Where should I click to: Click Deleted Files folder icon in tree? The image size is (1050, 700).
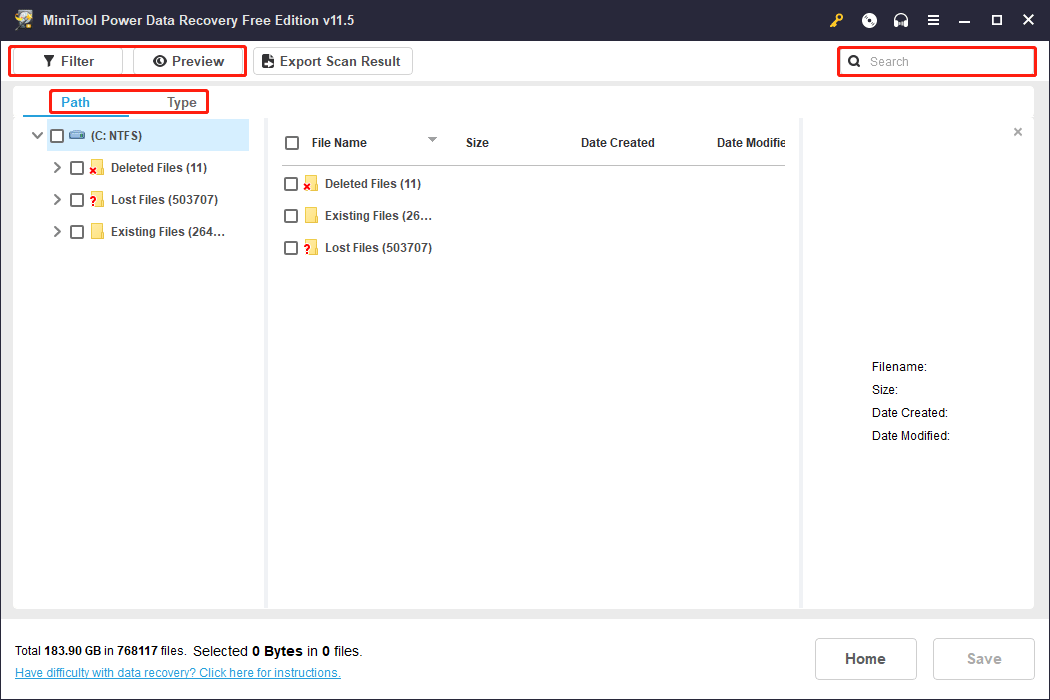[x=96, y=167]
